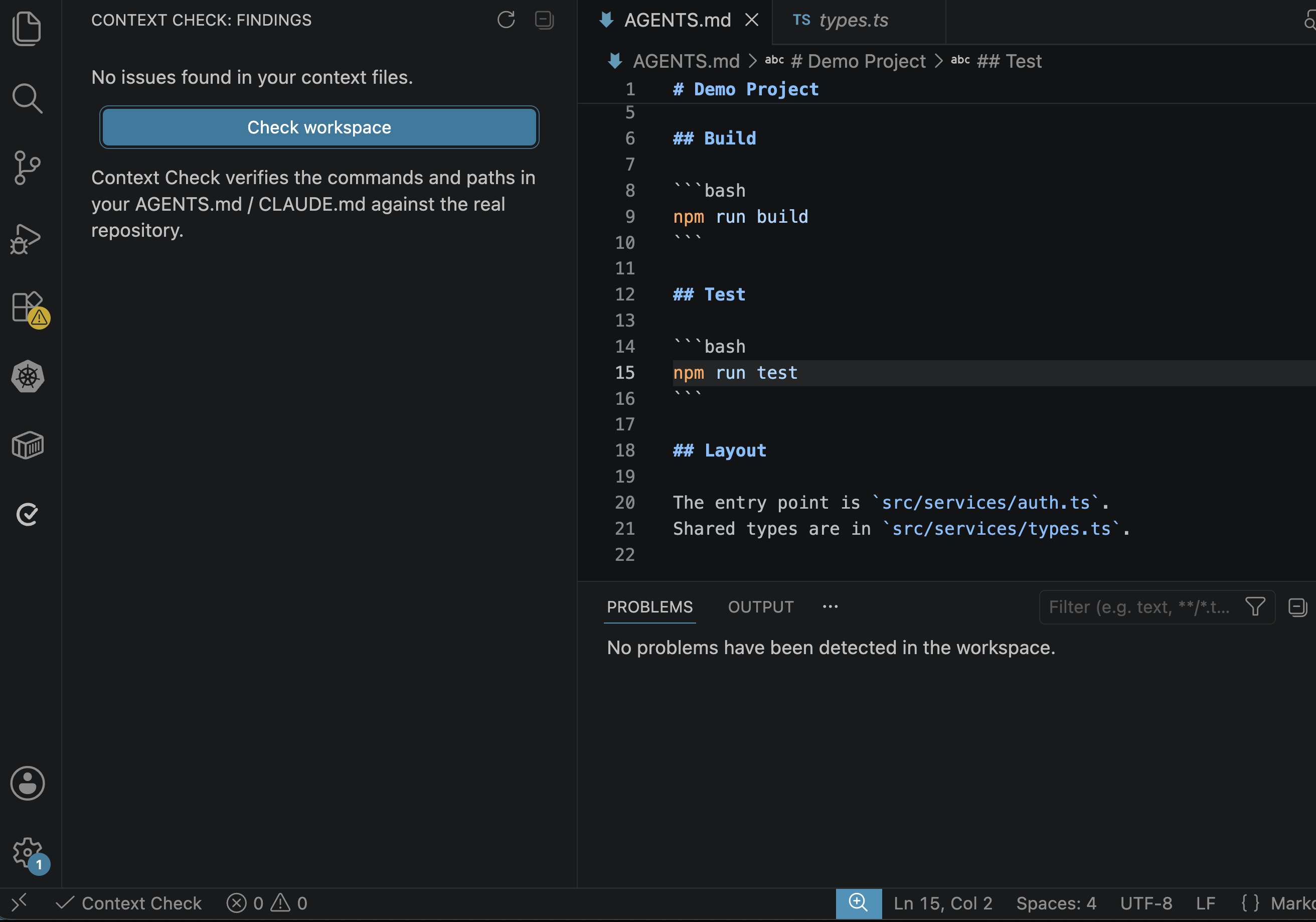Place cursor on 'npm run build' line
This screenshot has height=922, width=1316.
[x=740, y=216]
